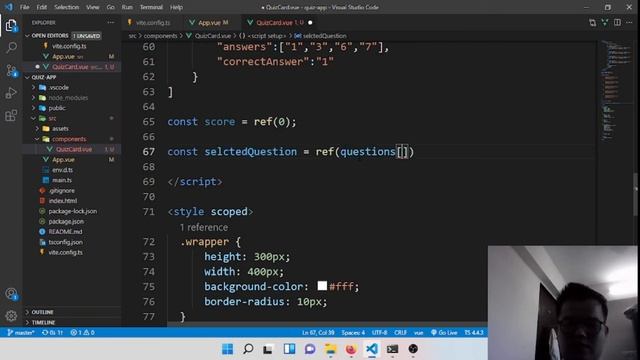Switch to Visual Studio Code taskbar icon
The width and height of the screenshot is (640, 360).
click(371, 349)
